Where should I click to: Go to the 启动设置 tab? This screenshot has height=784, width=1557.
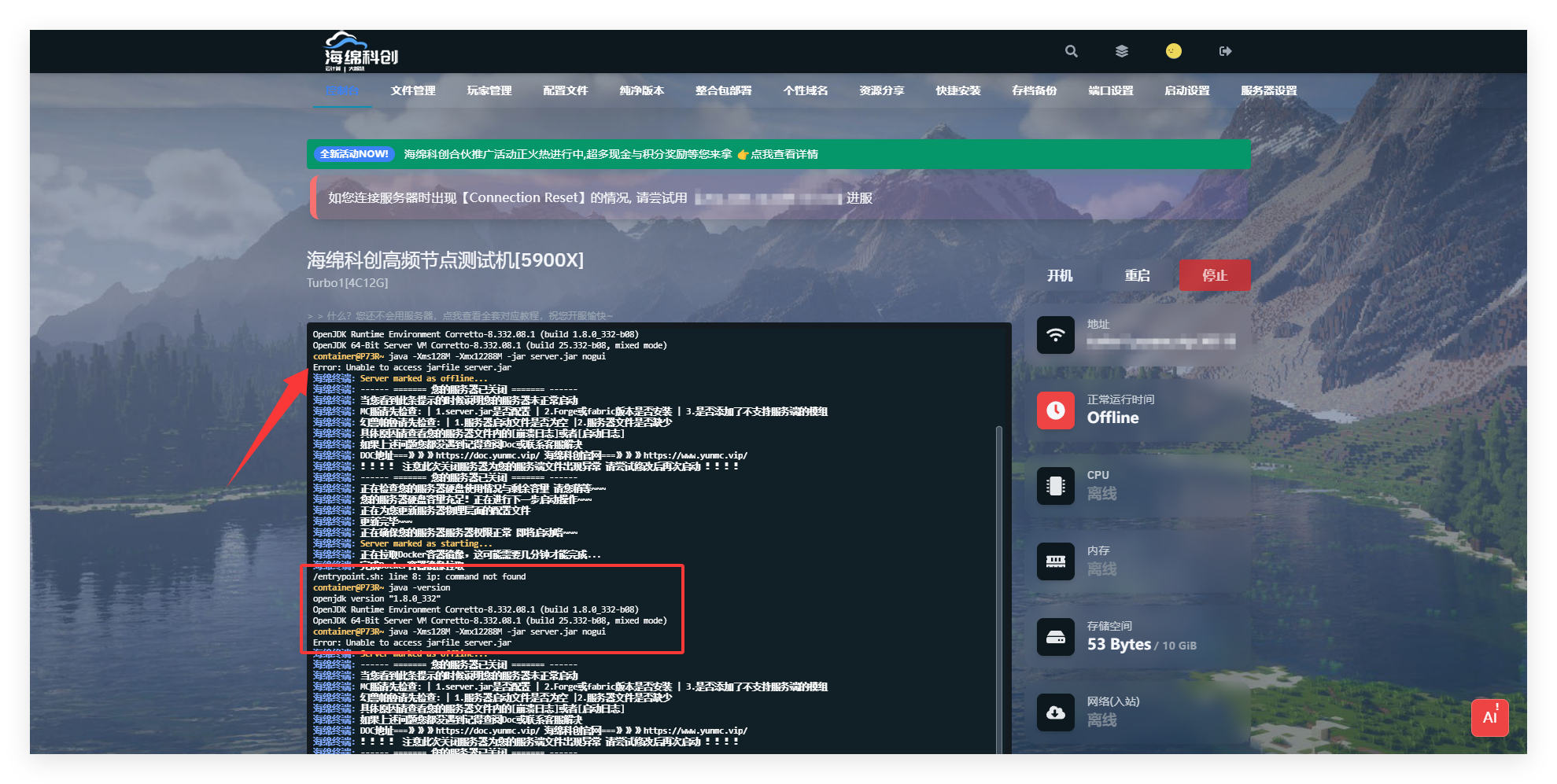1187,90
